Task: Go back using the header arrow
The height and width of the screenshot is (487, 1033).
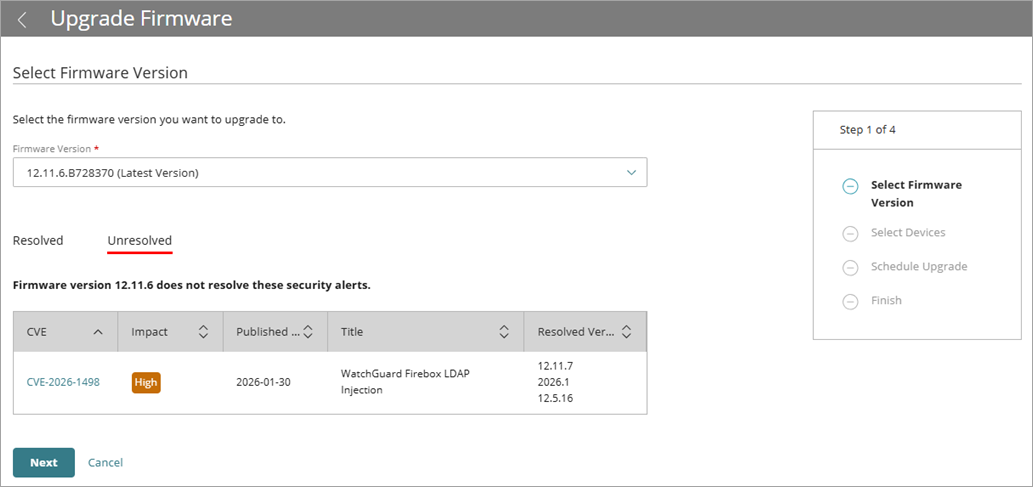Action: click(22, 20)
